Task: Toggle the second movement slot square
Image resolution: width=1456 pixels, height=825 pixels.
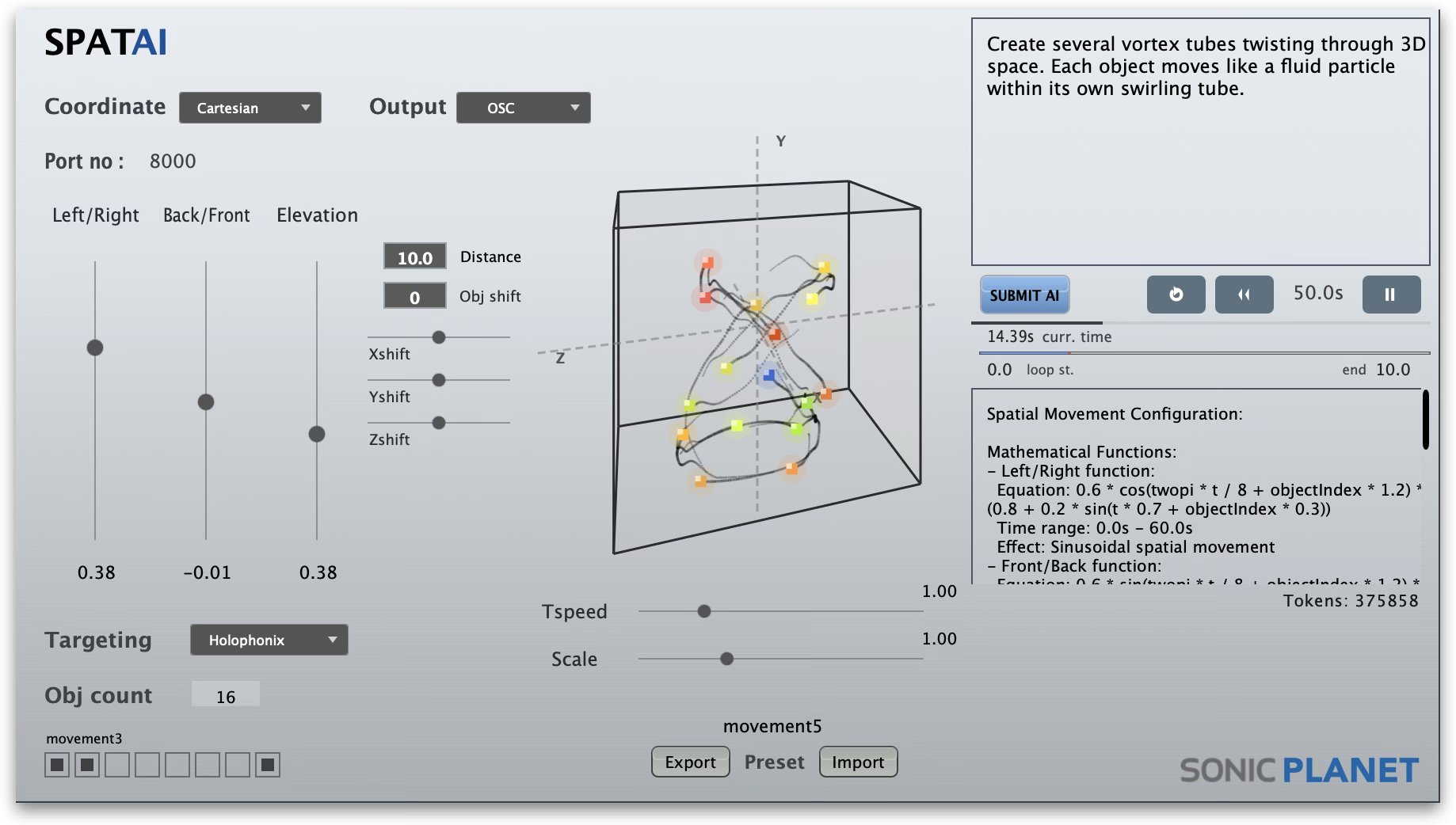Action: 87,765
